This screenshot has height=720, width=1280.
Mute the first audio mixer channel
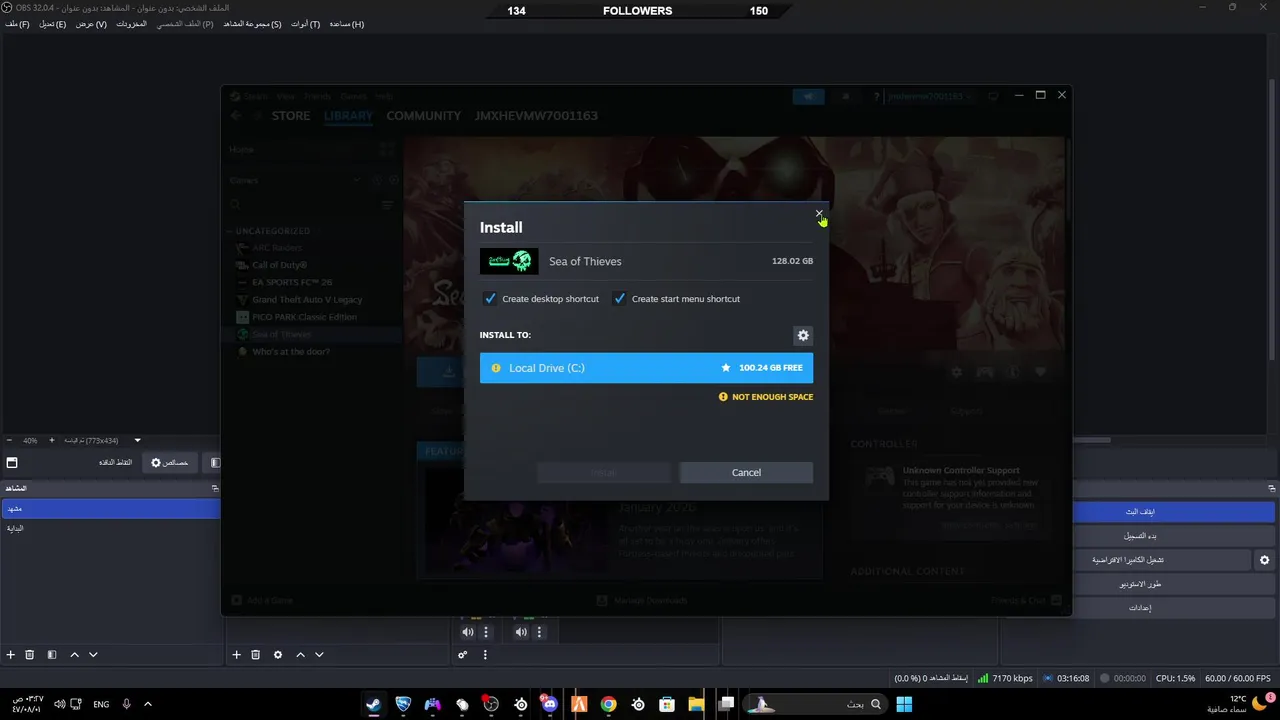tap(468, 632)
